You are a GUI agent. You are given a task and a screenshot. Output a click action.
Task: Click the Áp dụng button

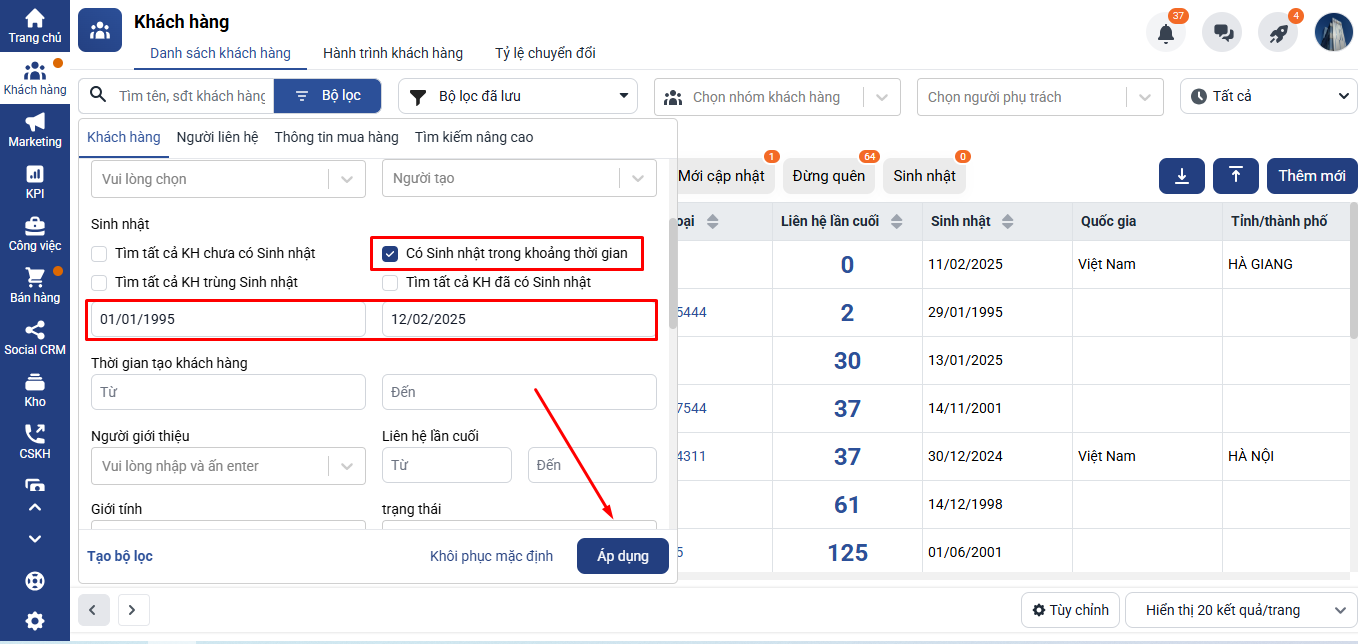(622, 556)
